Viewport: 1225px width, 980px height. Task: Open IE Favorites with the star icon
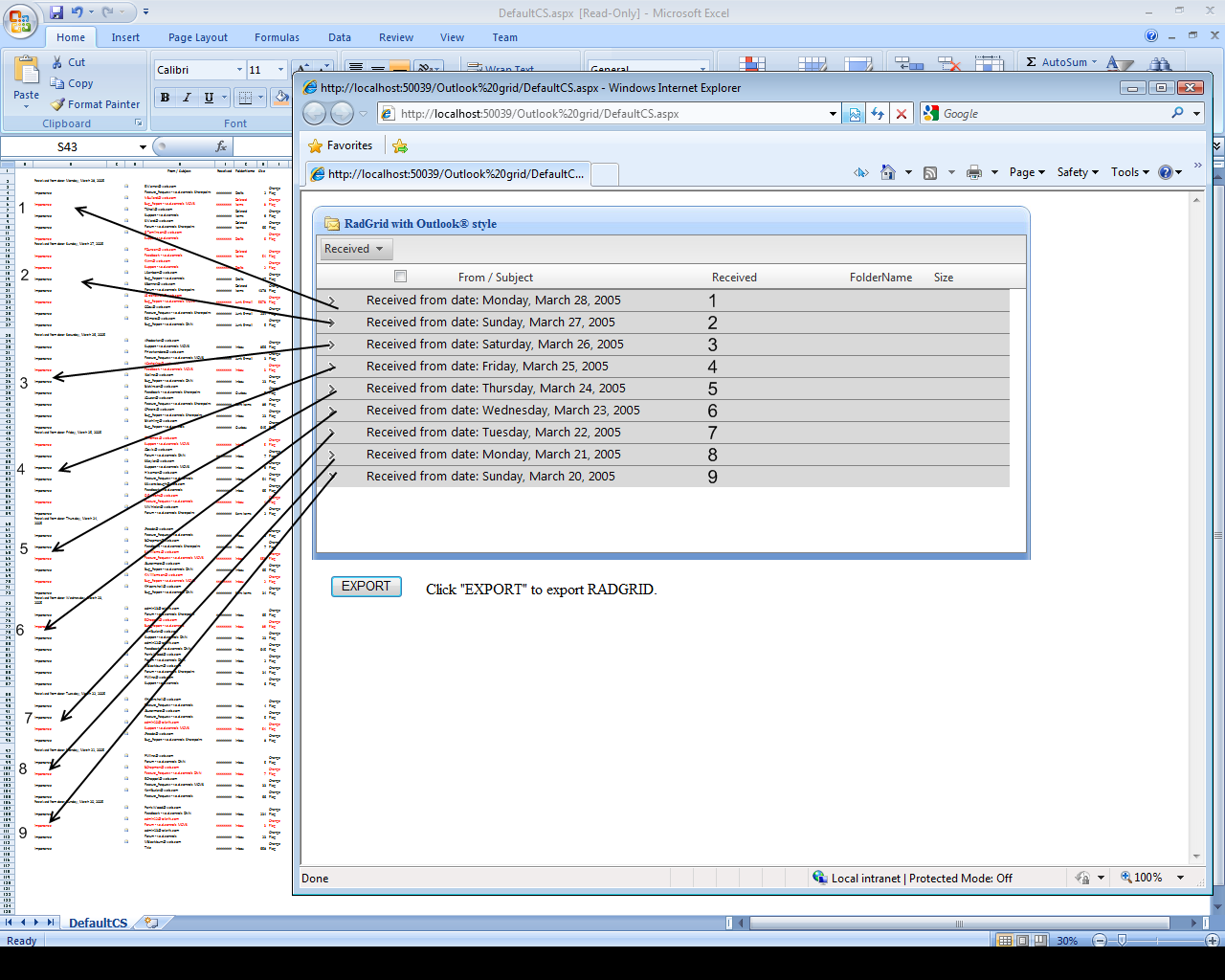[x=316, y=145]
